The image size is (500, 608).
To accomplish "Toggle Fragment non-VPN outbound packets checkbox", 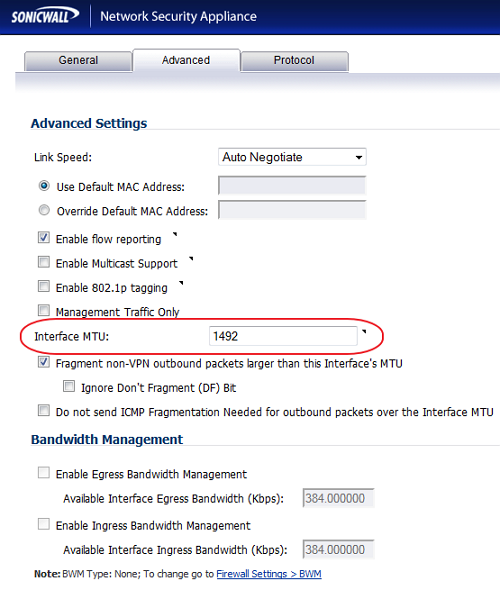I will click(44, 362).
